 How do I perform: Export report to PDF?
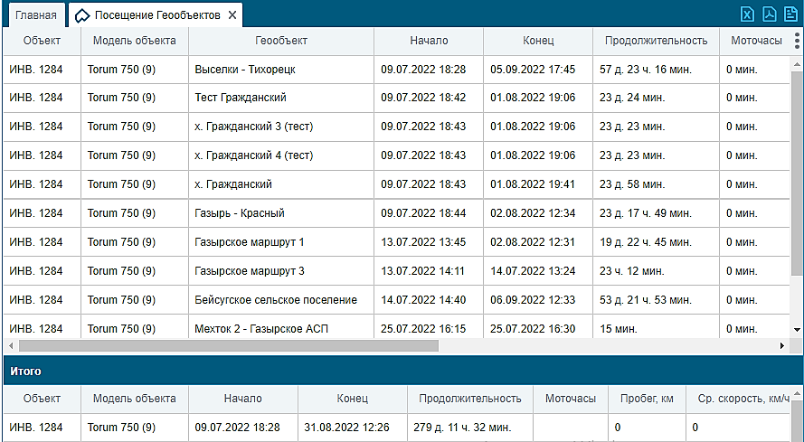click(x=769, y=14)
